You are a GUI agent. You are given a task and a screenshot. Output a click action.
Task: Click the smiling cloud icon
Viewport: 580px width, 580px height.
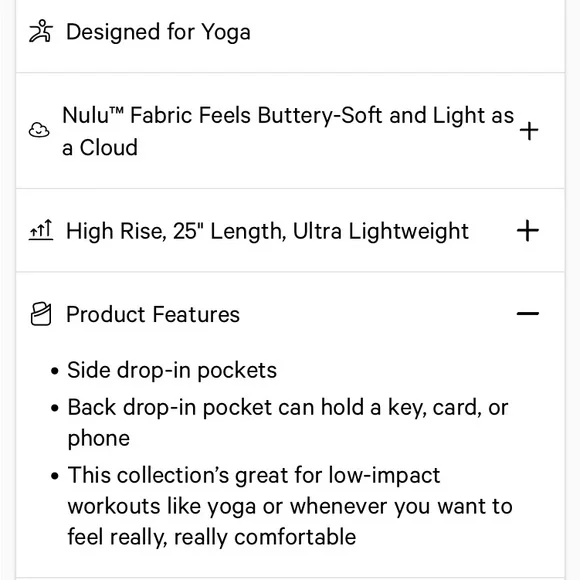pos(39,130)
